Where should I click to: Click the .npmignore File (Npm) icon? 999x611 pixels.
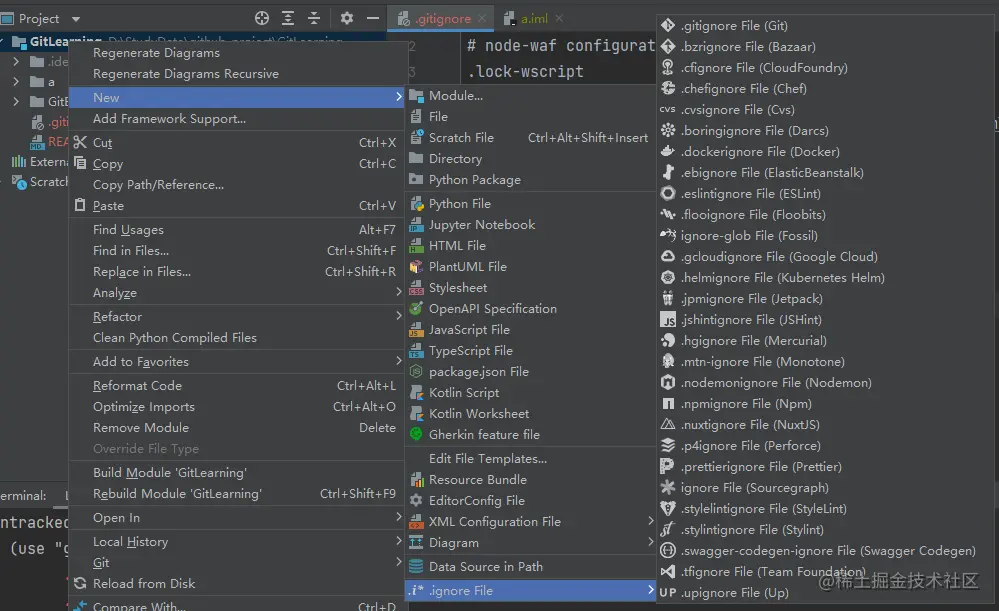pos(668,404)
